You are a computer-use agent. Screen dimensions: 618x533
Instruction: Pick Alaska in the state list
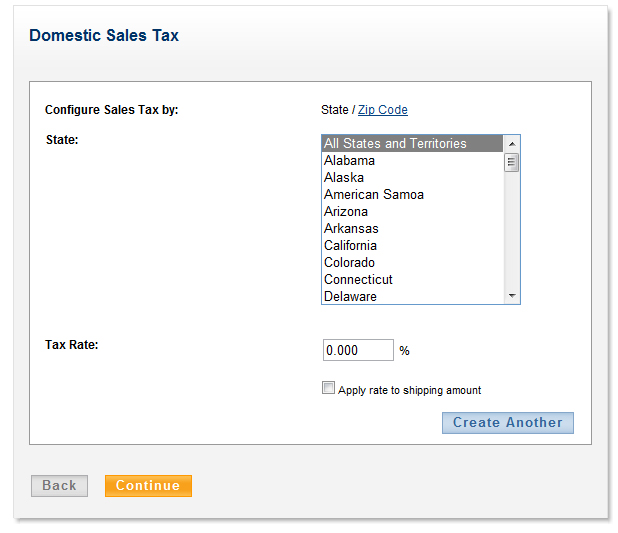pyautogui.click(x=344, y=178)
